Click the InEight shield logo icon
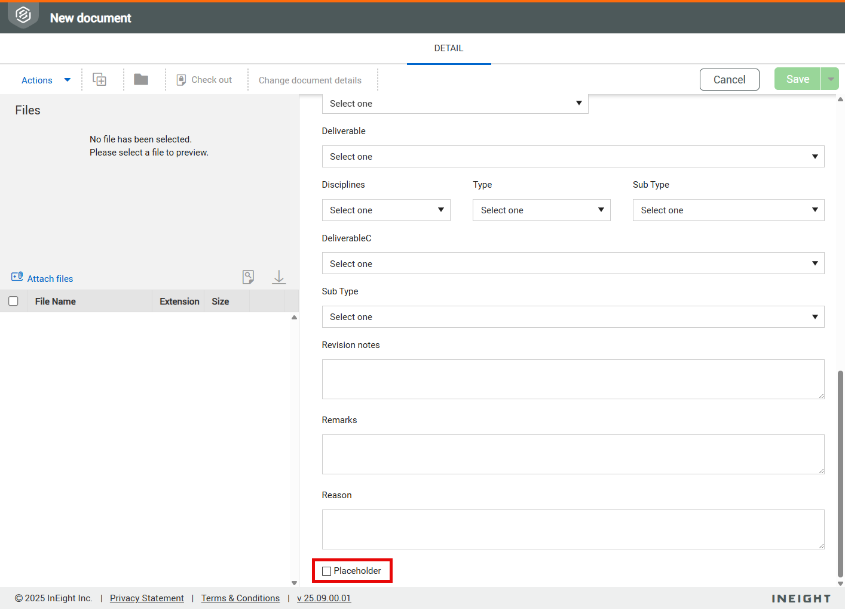Image resolution: width=845 pixels, height=609 pixels. pyautogui.click(x=23, y=17)
